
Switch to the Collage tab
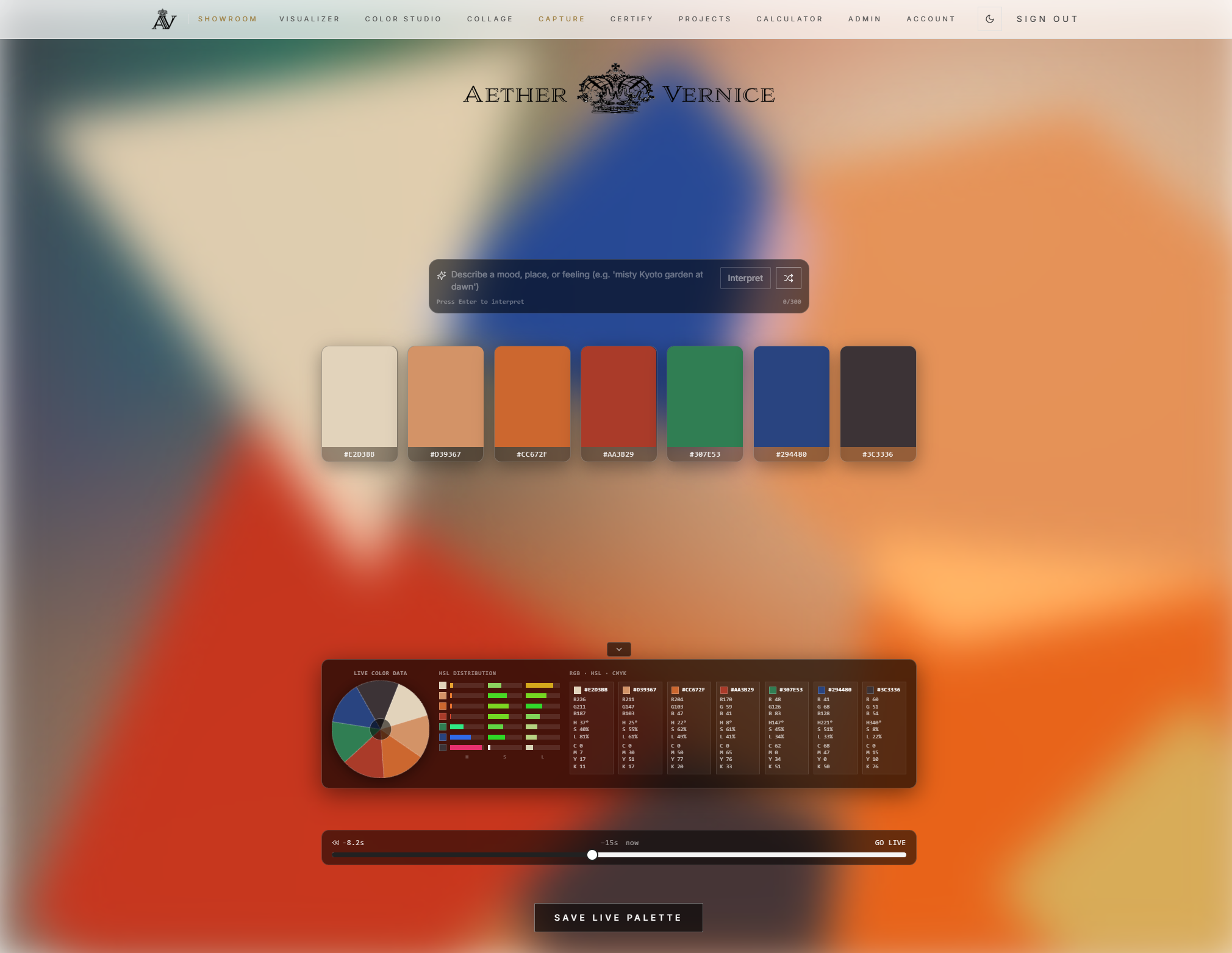pos(490,19)
